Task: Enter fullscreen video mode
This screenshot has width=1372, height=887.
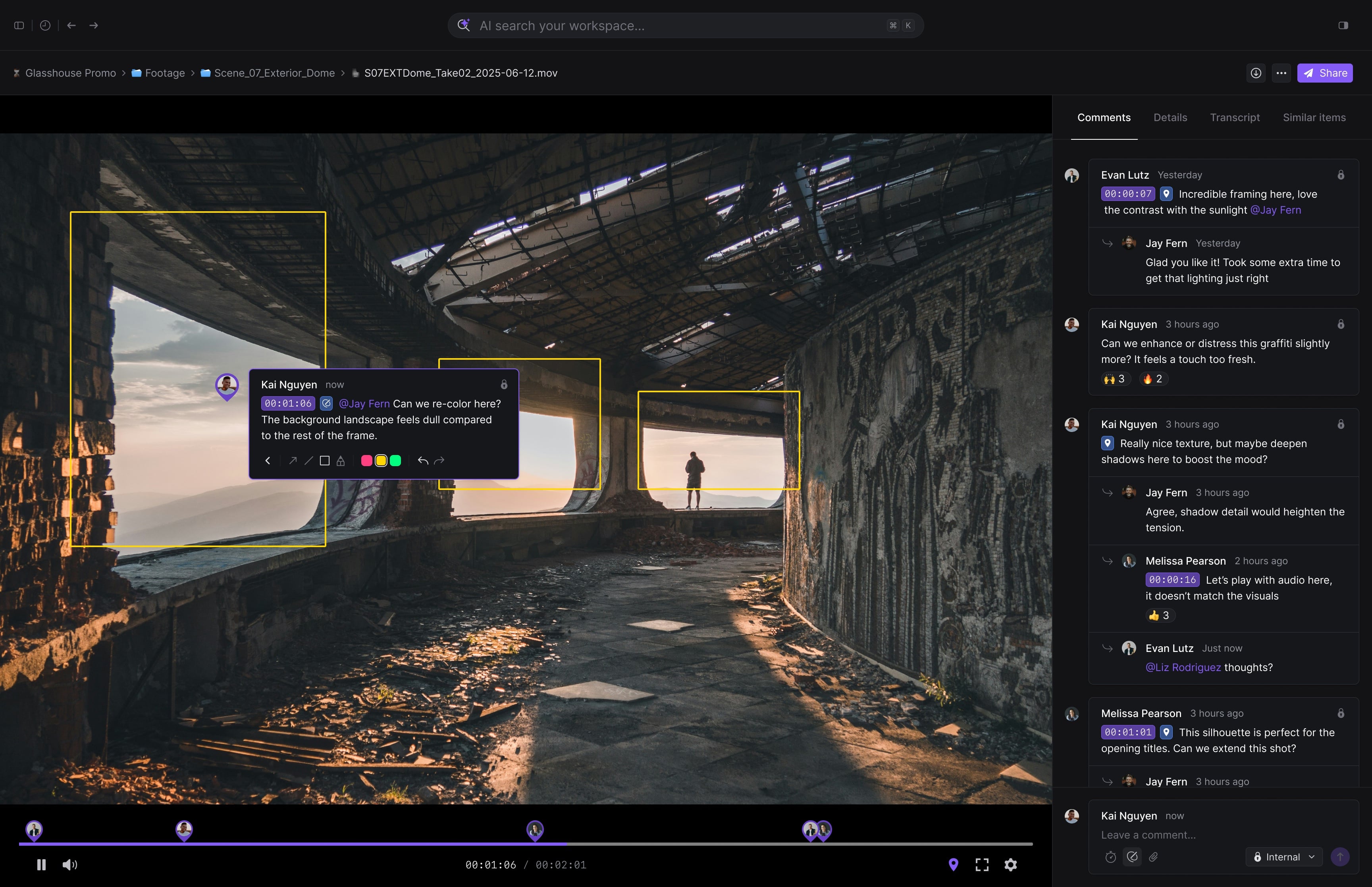Action: coord(982,864)
